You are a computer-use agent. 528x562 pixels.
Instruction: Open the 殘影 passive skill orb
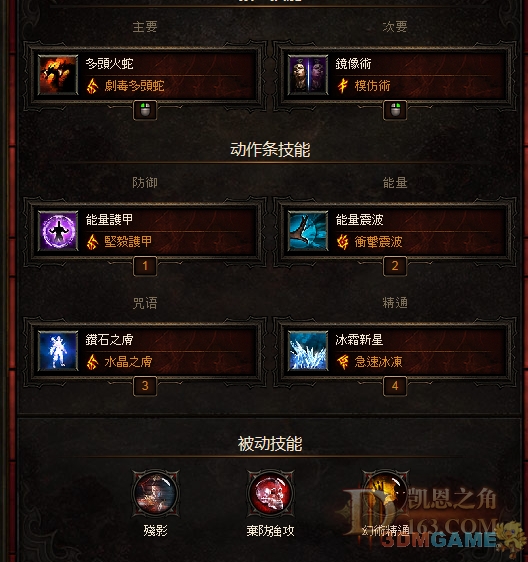click(156, 493)
